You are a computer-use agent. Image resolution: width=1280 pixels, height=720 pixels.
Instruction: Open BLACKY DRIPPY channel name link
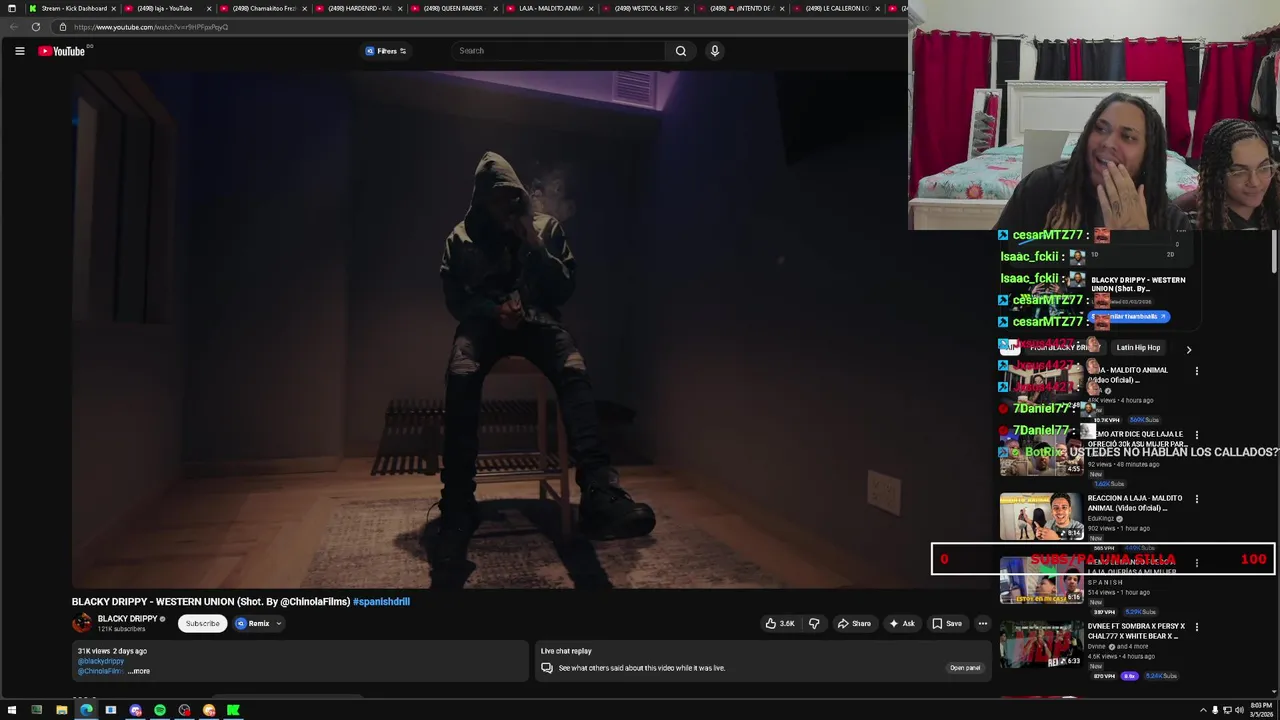pyautogui.click(x=127, y=619)
